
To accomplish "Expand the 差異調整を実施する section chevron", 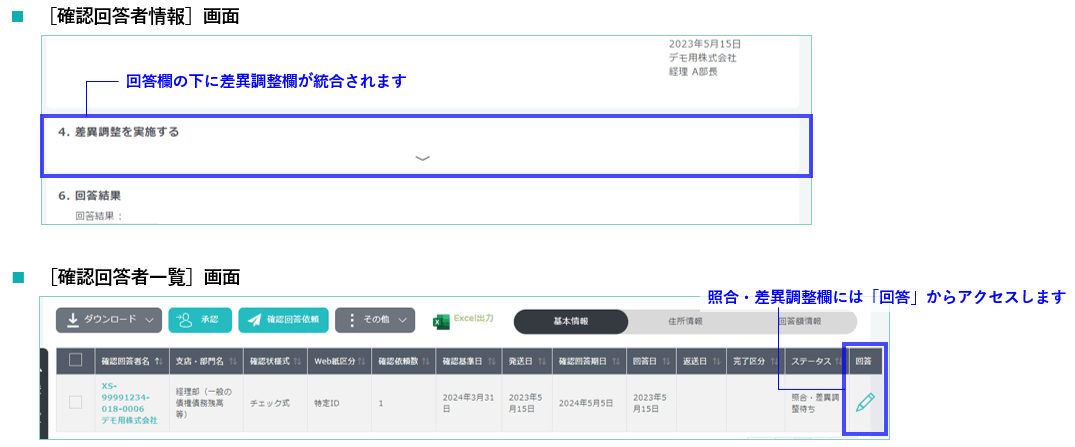I will coord(422,158).
